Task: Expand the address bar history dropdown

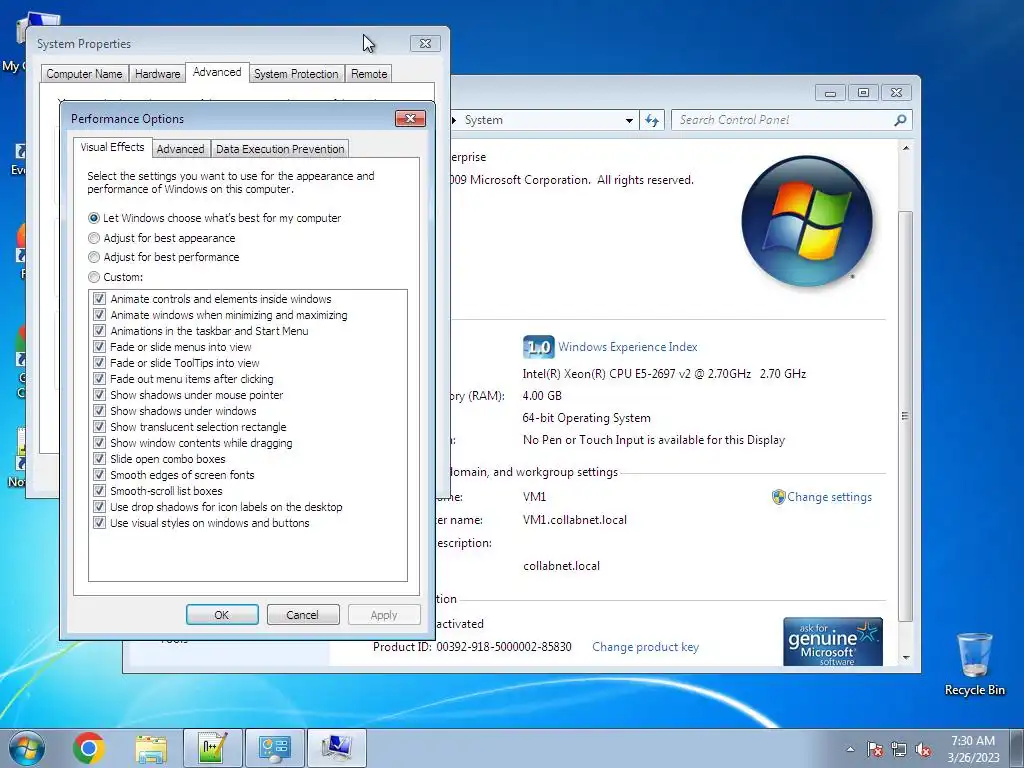Action: [629, 120]
